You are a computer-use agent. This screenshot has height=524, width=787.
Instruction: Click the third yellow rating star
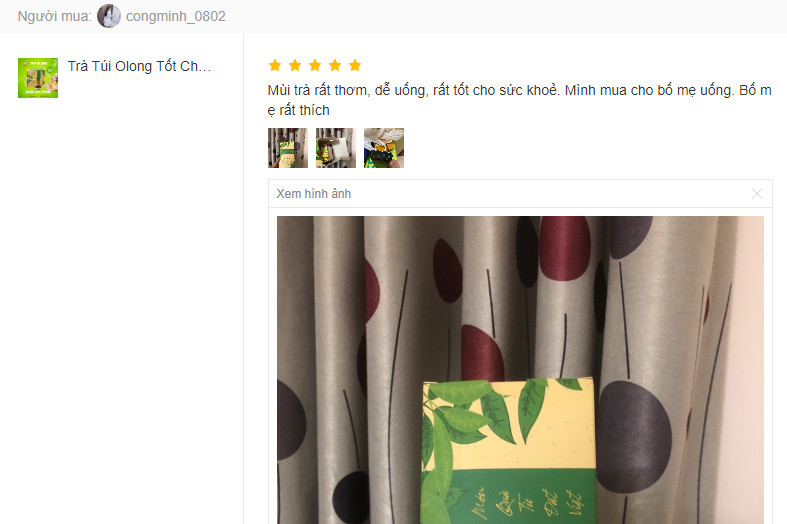coord(315,65)
